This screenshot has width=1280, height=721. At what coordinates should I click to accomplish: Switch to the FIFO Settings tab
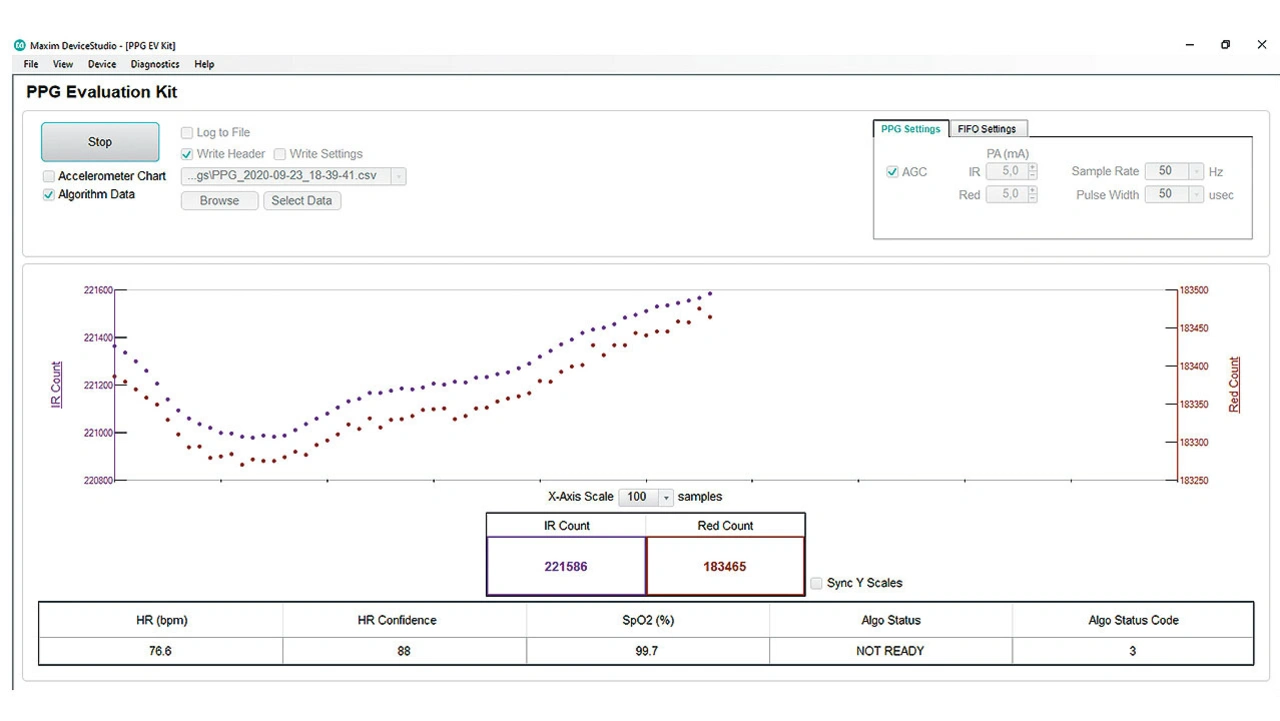986,129
